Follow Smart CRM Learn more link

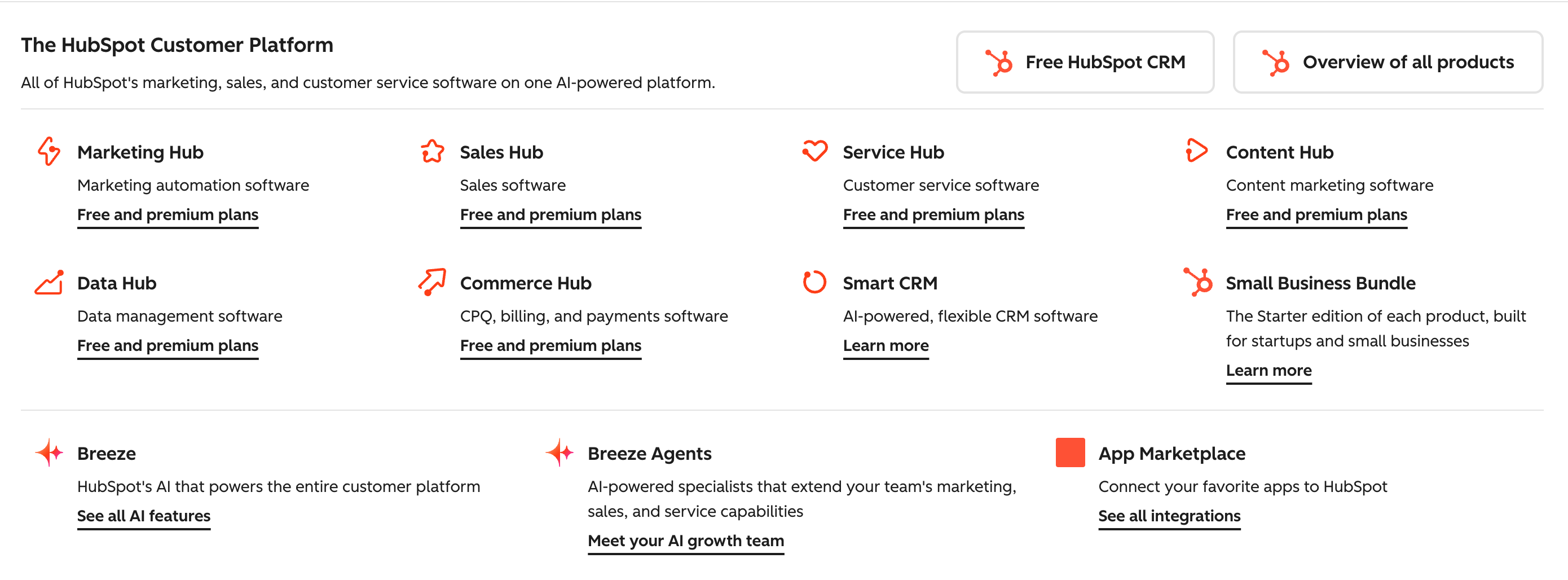(x=885, y=346)
